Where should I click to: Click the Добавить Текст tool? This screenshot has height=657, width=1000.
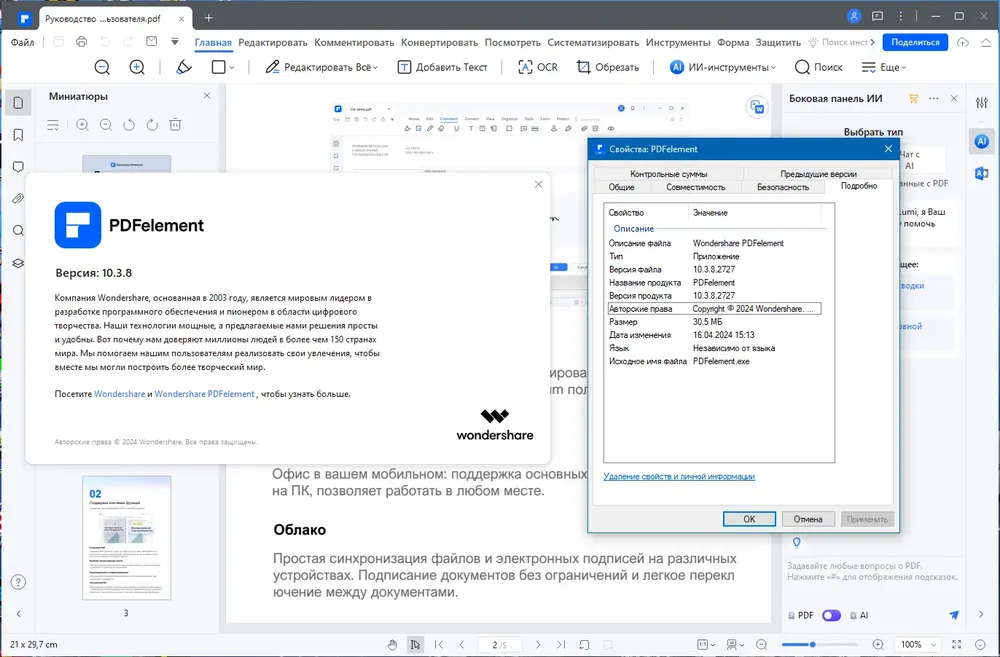442,67
